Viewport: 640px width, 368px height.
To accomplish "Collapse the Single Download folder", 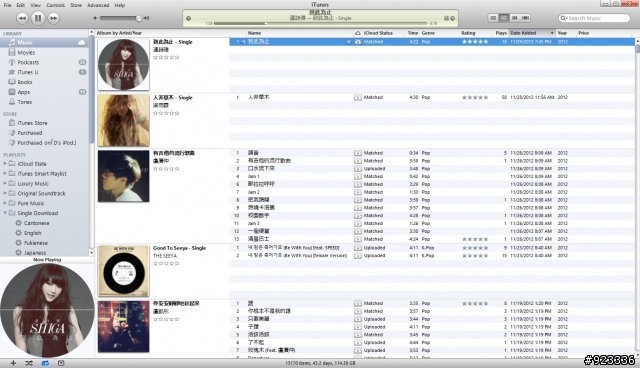I will click(5, 213).
